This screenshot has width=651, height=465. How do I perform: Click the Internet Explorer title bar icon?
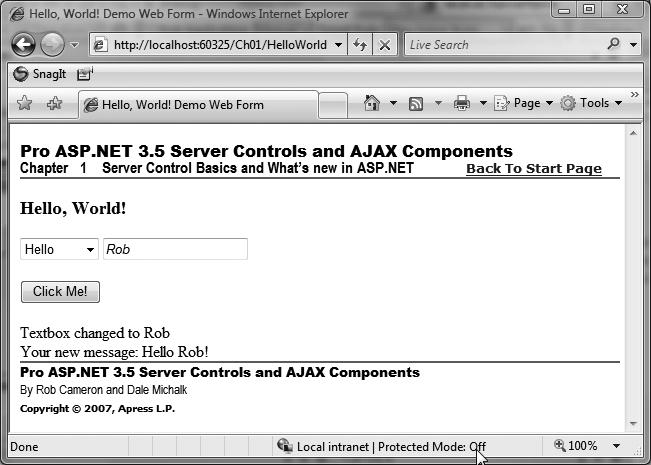coord(17,14)
